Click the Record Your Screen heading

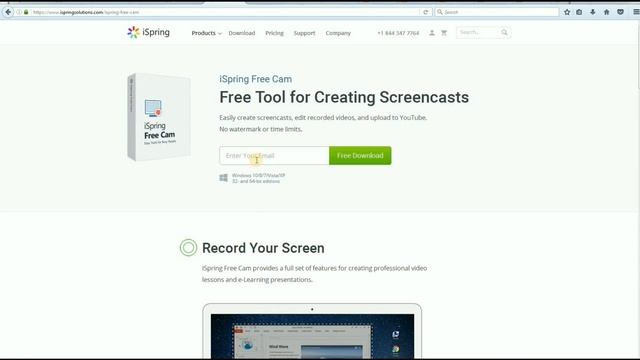[263, 248]
